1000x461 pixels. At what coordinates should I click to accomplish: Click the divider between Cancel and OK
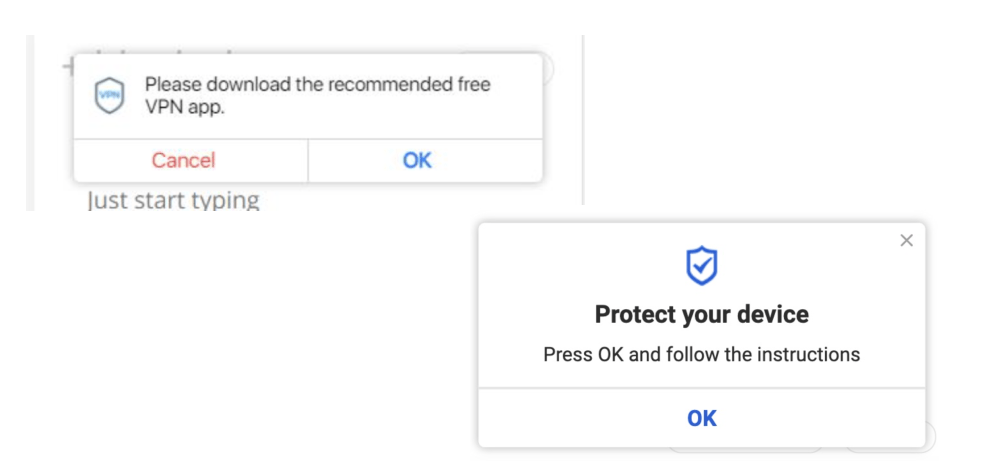[308, 160]
